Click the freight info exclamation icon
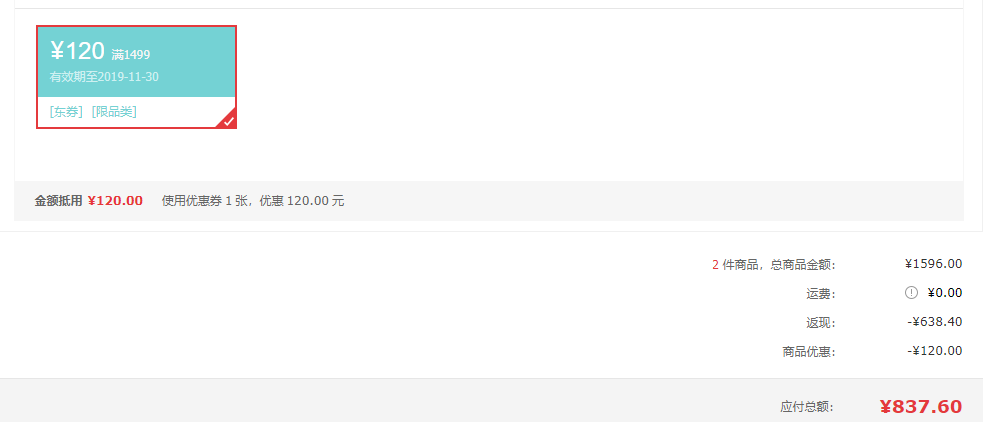 pyautogui.click(x=911, y=293)
